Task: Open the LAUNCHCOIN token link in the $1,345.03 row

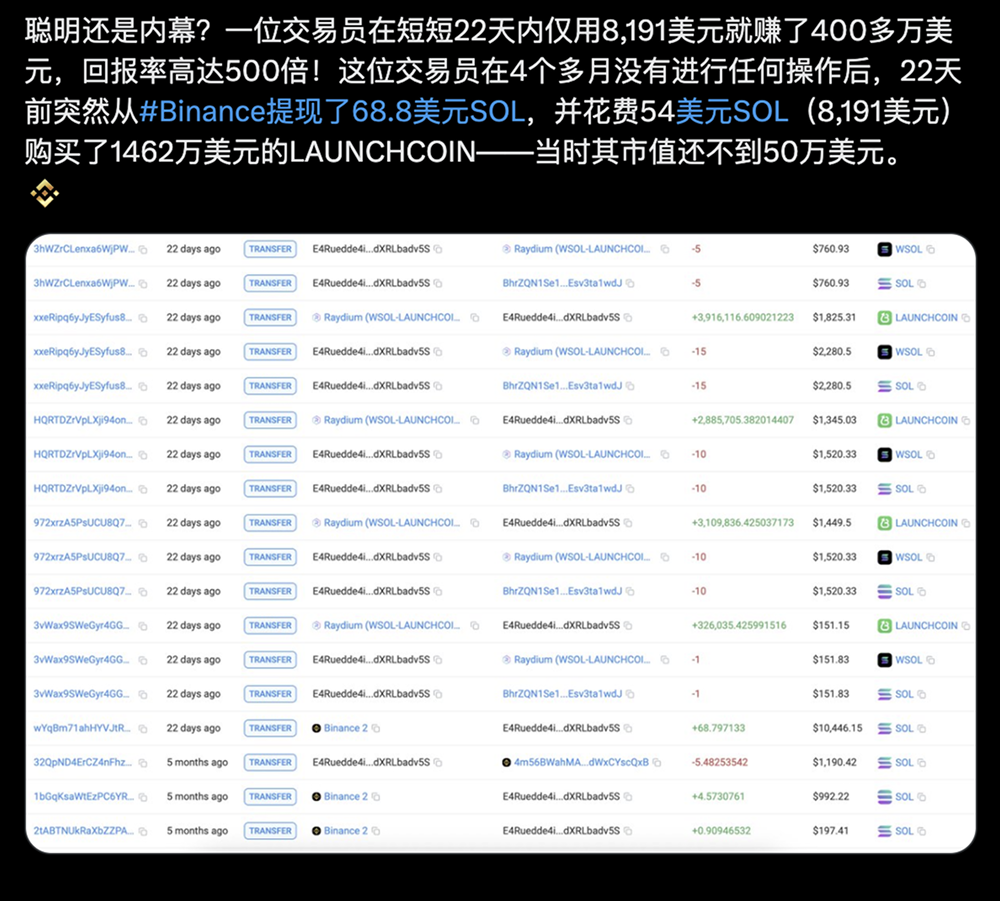Action: point(926,420)
